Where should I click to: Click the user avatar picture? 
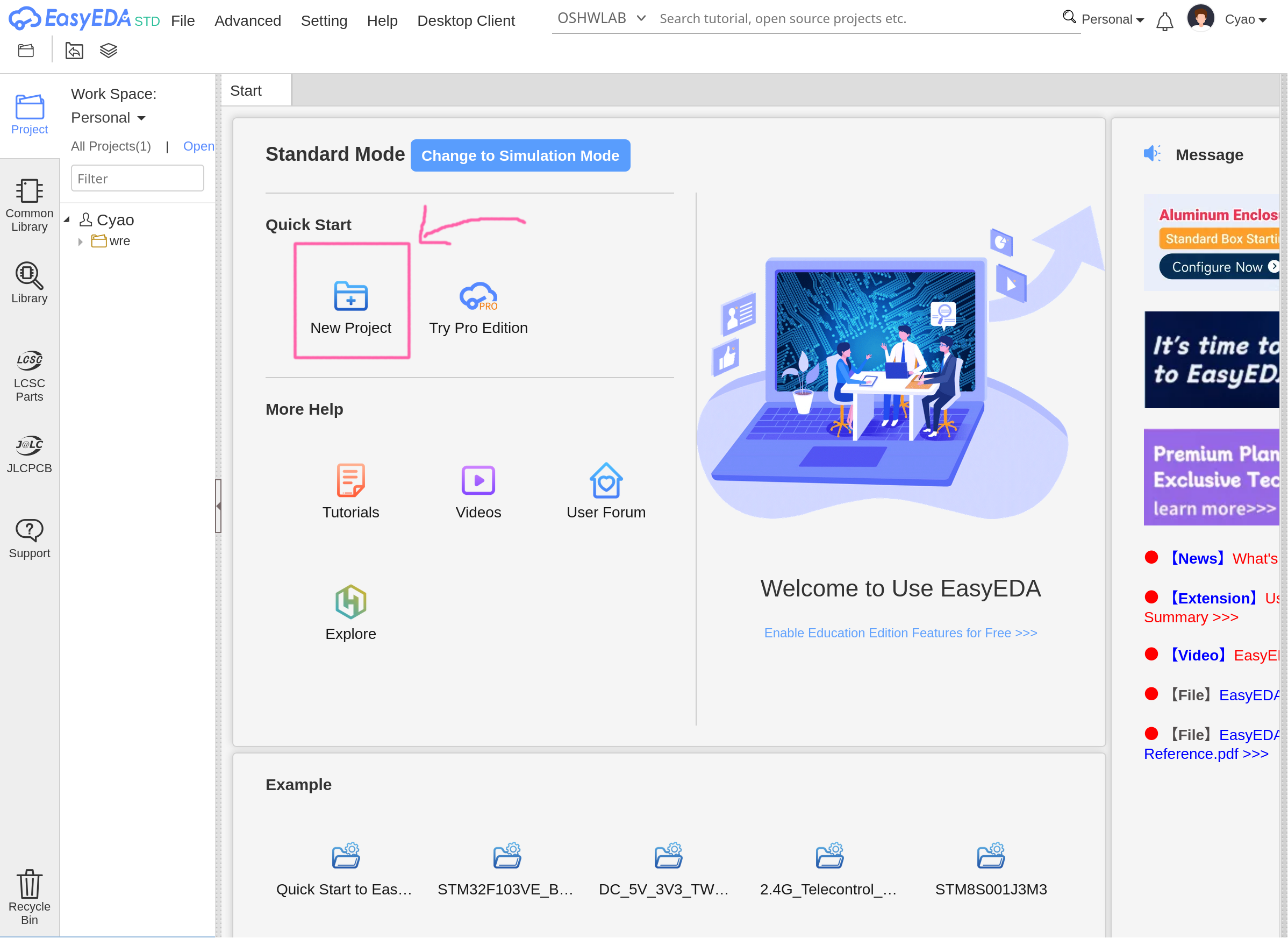pos(1200,19)
